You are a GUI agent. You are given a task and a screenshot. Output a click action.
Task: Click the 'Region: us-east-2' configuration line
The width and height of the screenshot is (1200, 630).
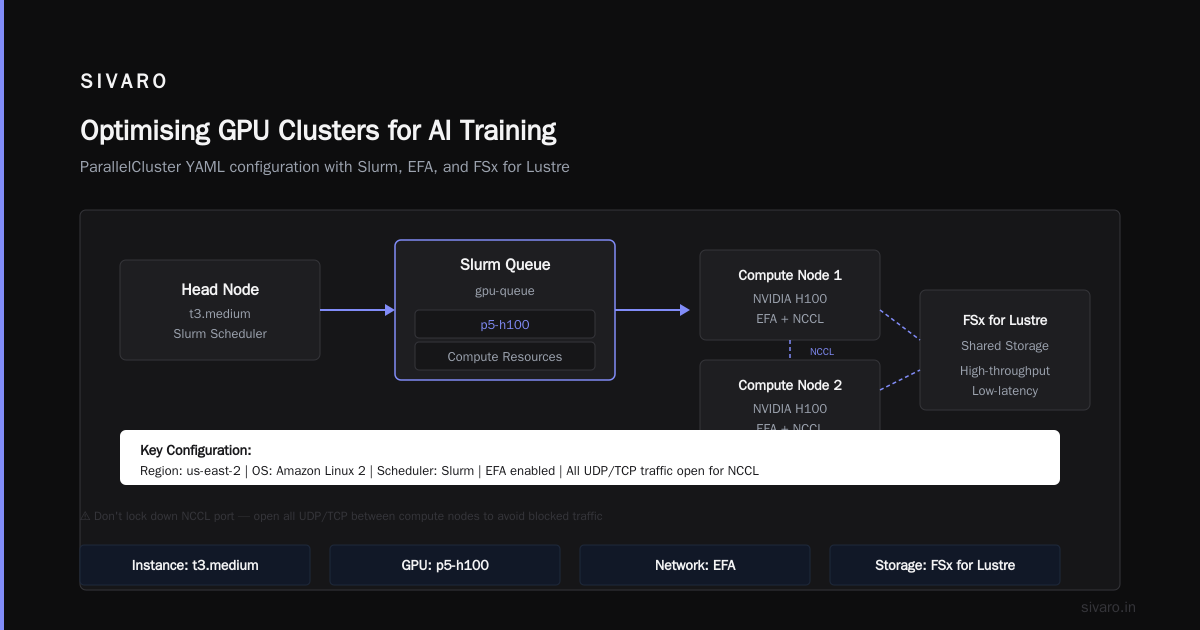[x=450, y=470]
